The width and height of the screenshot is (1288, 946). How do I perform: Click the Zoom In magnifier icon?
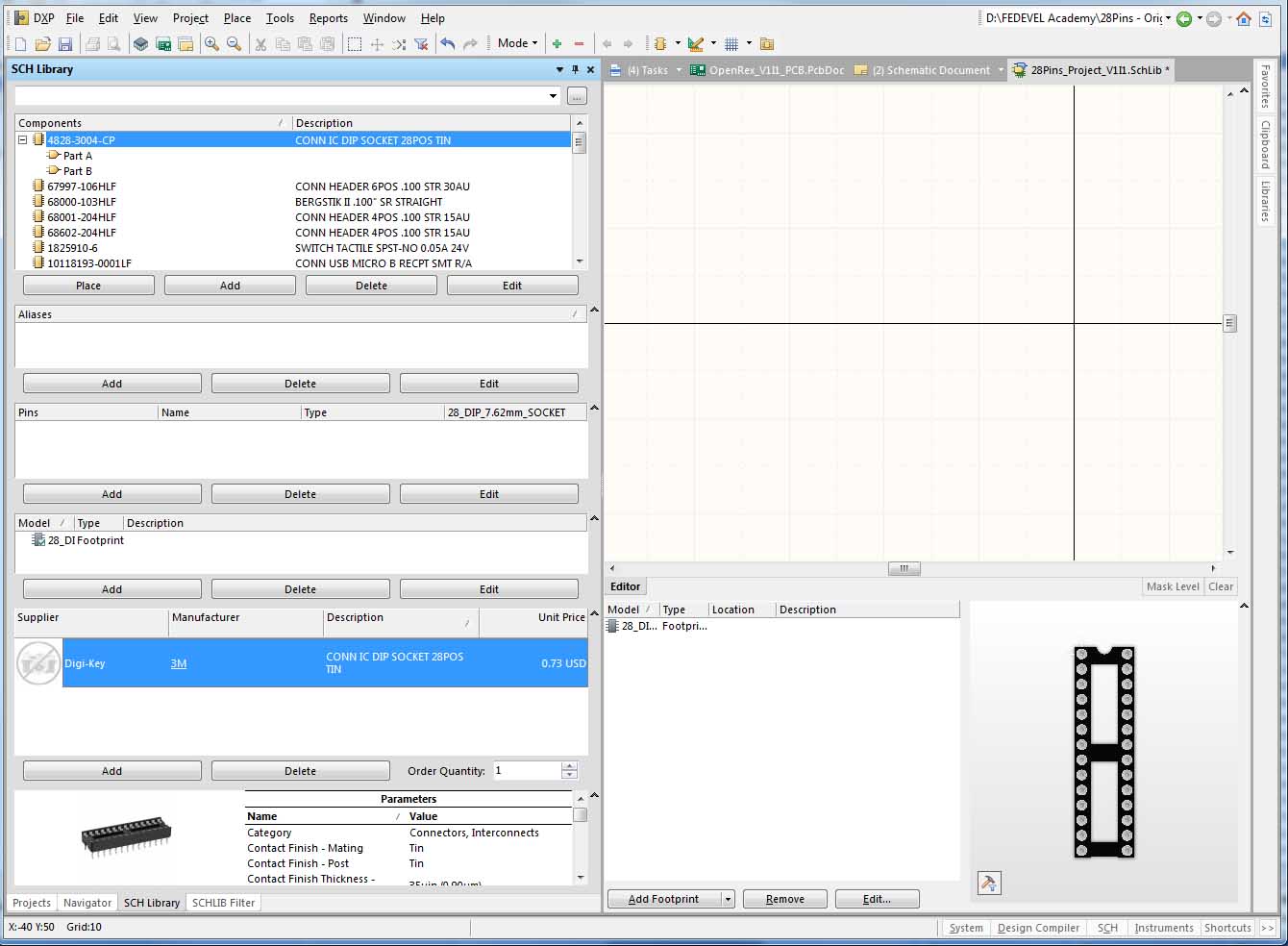point(211,44)
